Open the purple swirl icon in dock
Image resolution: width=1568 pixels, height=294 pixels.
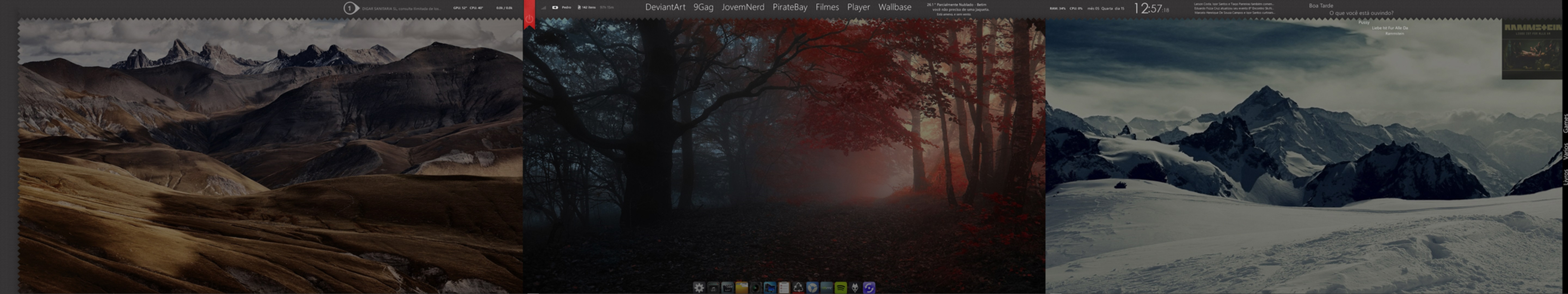pos(869,288)
